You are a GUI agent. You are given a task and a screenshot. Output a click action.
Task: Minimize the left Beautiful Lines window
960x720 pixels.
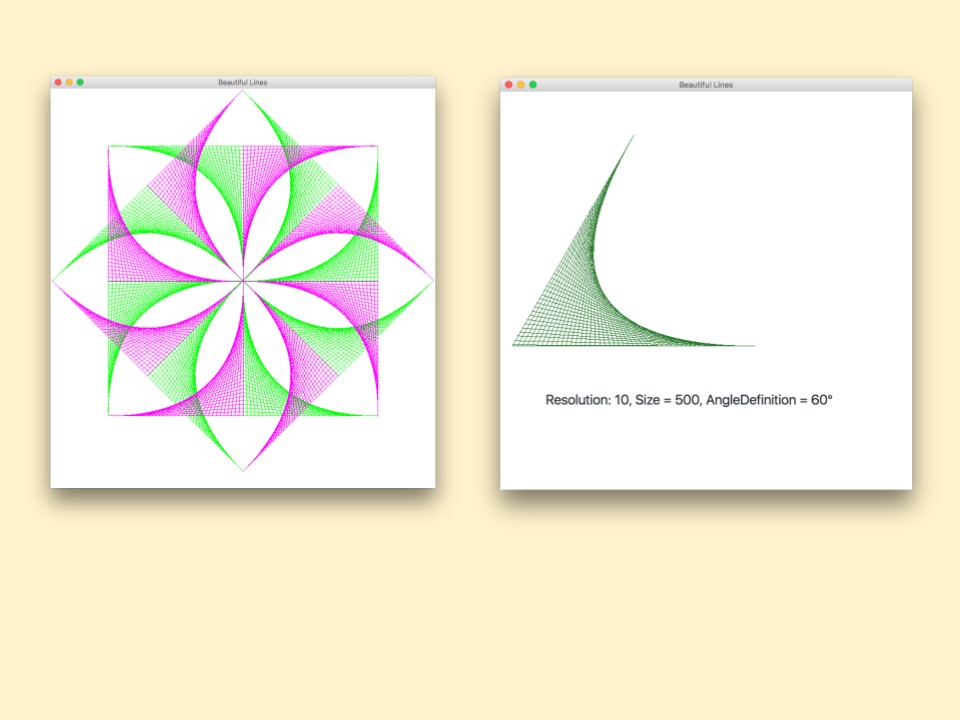(69, 82)
